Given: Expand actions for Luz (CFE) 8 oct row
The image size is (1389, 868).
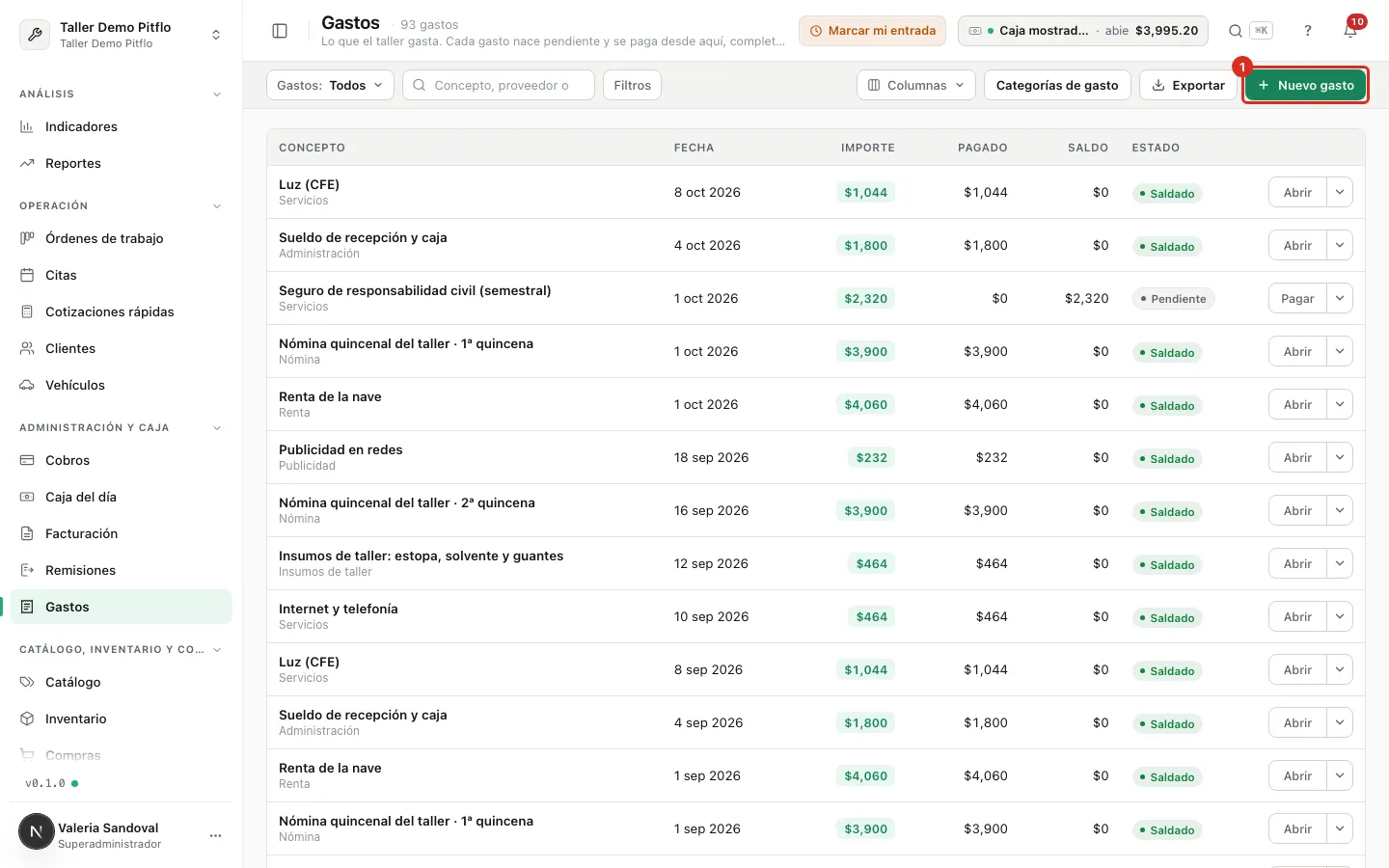Looking at the screenshot, I should pyautogui.click(x=1340, y=192).
